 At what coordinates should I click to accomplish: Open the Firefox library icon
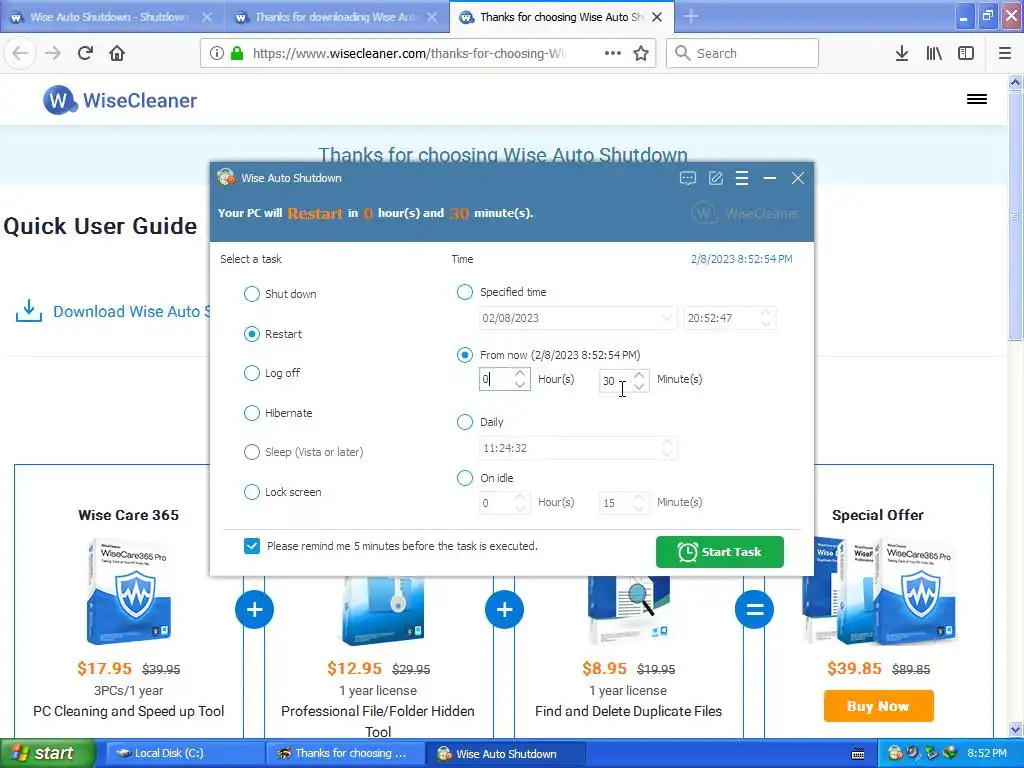click(934, 54)
